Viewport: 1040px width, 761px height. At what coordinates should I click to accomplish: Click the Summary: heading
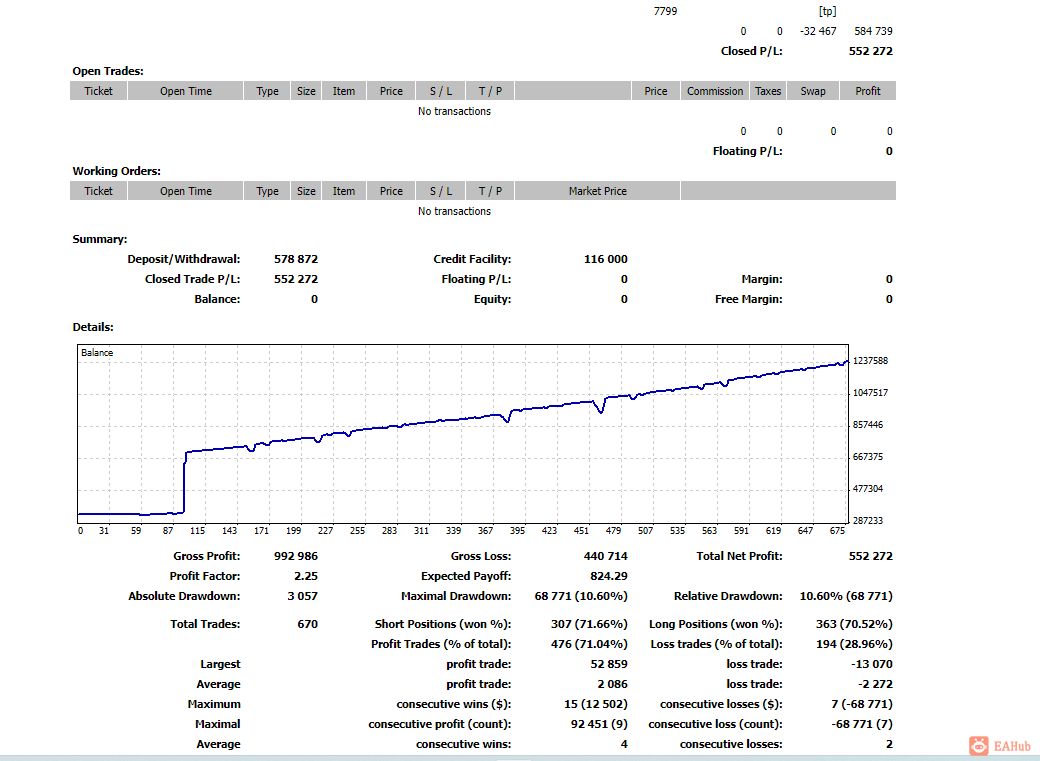pyautogui.click(x=99, y=239)
